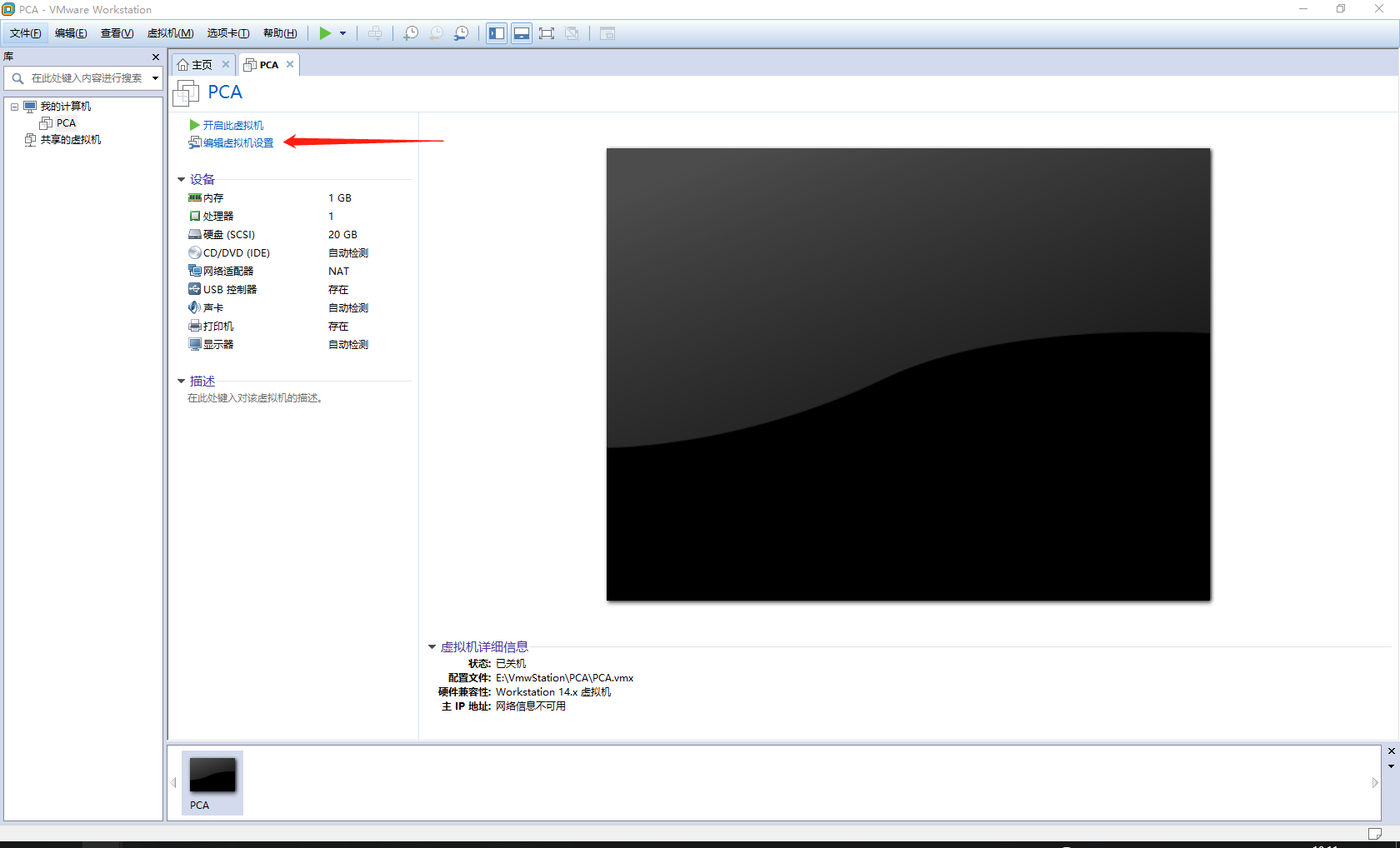Open the 网络适配器 NAT device entry

tap(226, 271)
